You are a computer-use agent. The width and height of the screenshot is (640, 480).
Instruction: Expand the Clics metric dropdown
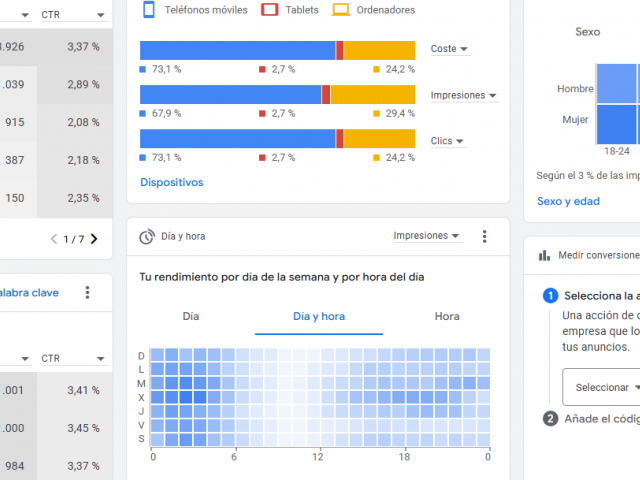point(447,142)
